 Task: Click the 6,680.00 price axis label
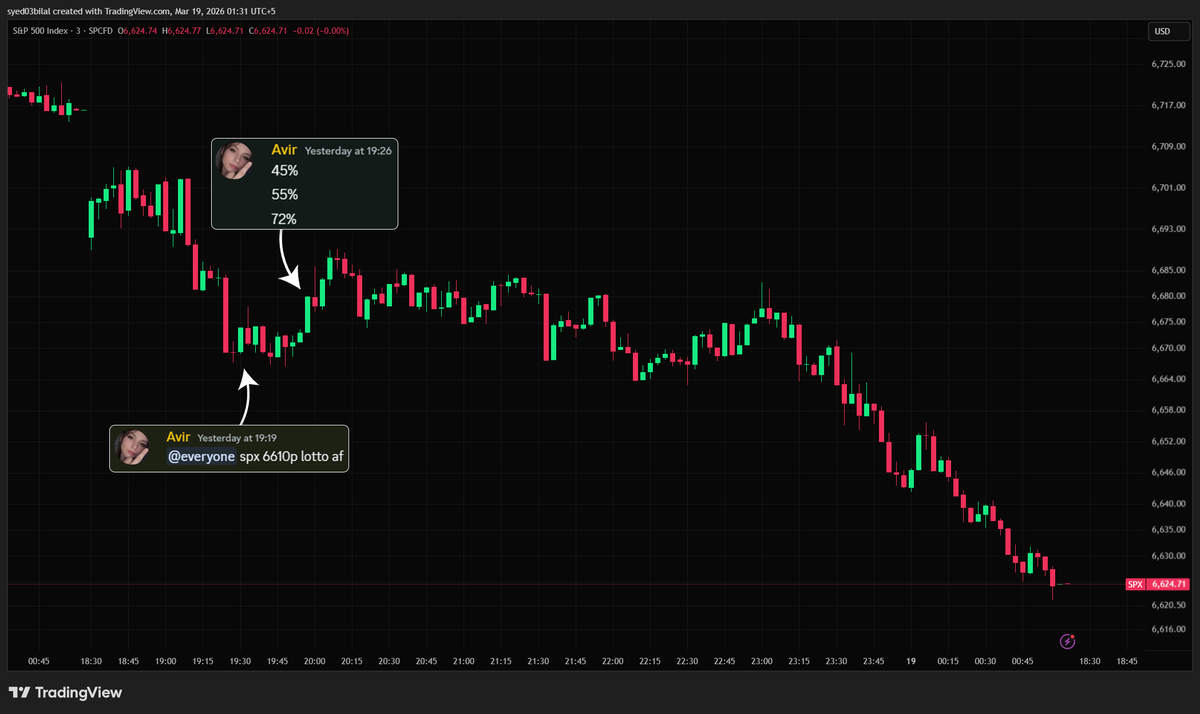(x=1168, y=296)
